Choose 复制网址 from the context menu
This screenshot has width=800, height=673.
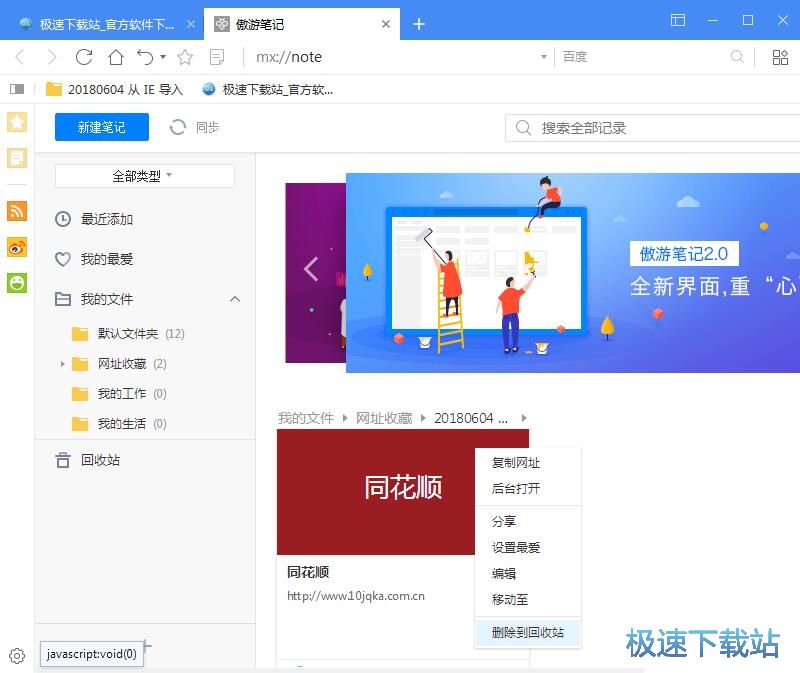point(528,463)
